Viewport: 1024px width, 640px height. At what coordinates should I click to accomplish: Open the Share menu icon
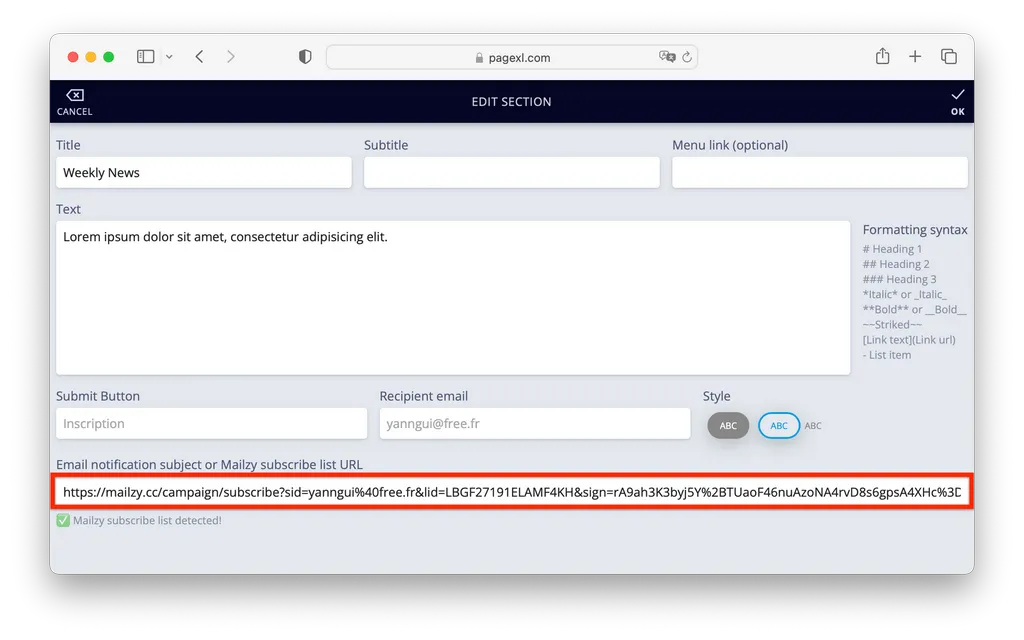(882, 56)
